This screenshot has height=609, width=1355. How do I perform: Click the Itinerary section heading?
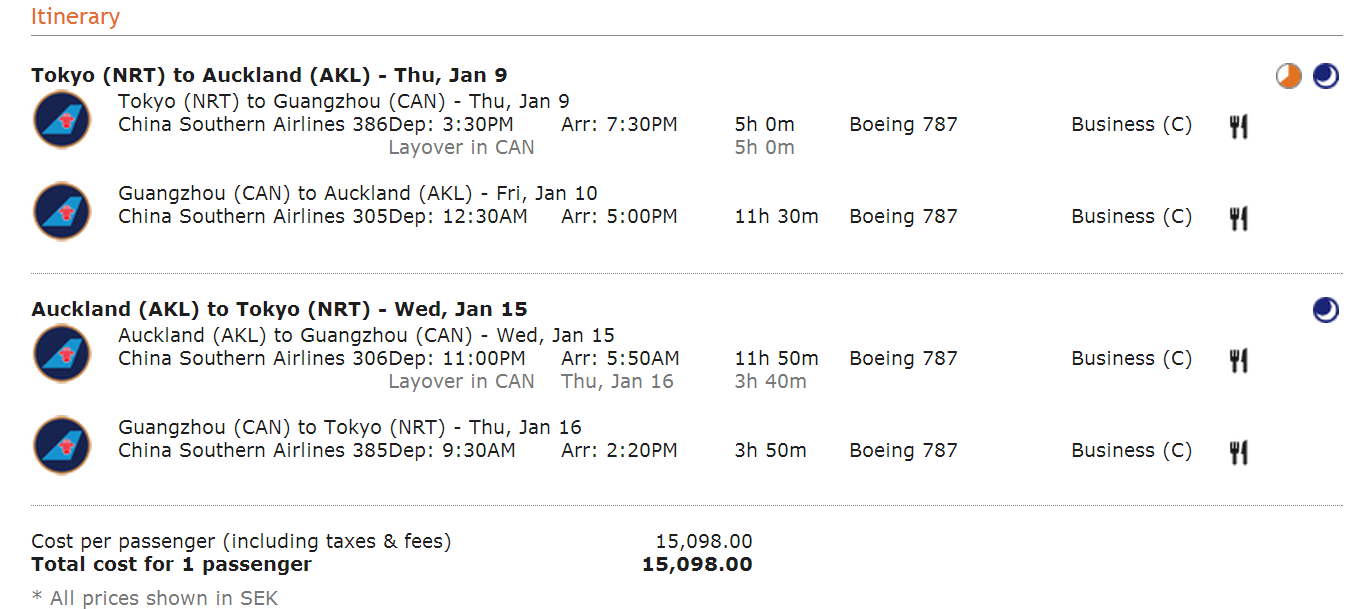pyautogui.click(x=75, y=17)
